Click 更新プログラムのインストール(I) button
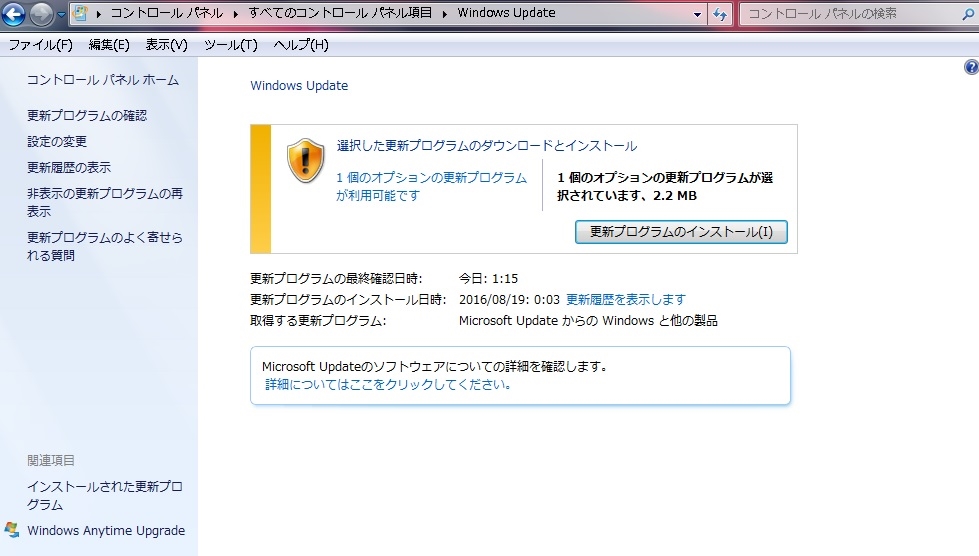 [681, 232]
